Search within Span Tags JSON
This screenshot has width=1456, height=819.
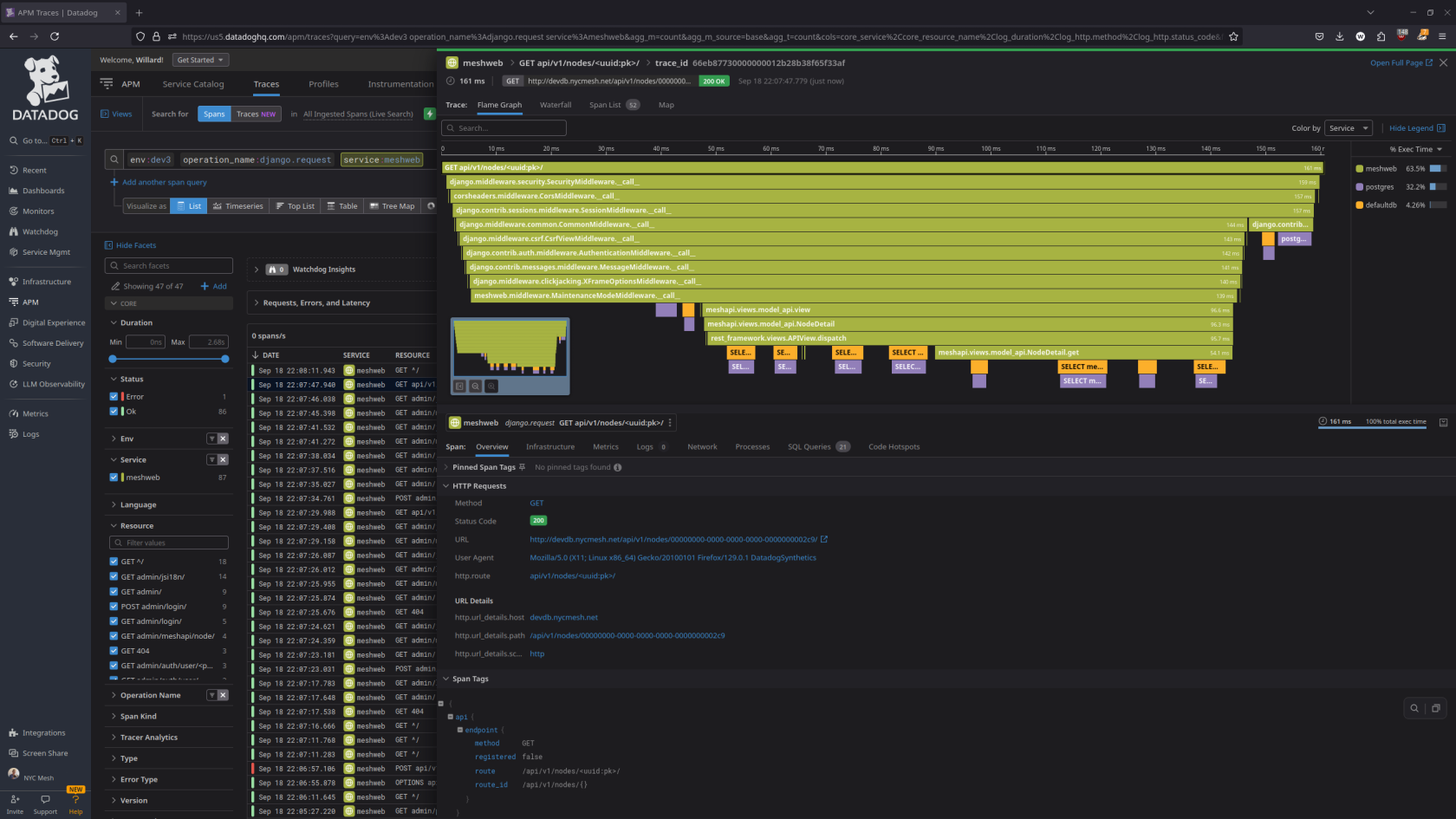[x=1414, y=708]
